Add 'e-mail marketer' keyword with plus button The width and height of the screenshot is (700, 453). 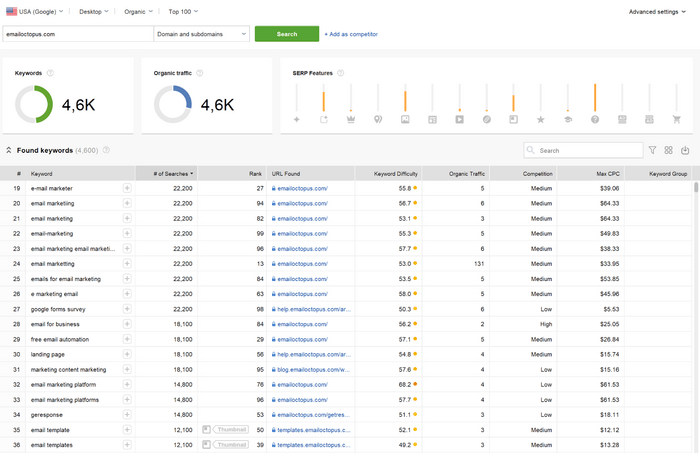click(x=127, y=188)
